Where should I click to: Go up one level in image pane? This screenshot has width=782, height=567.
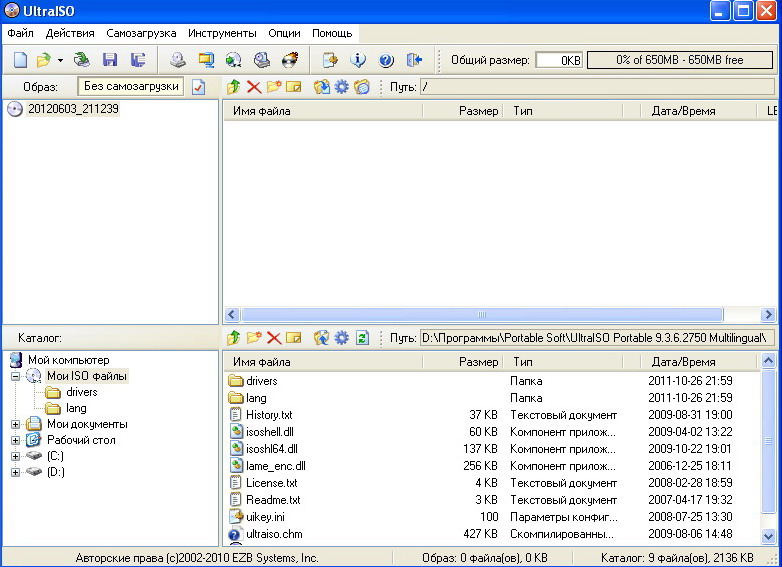pos(233,87)
